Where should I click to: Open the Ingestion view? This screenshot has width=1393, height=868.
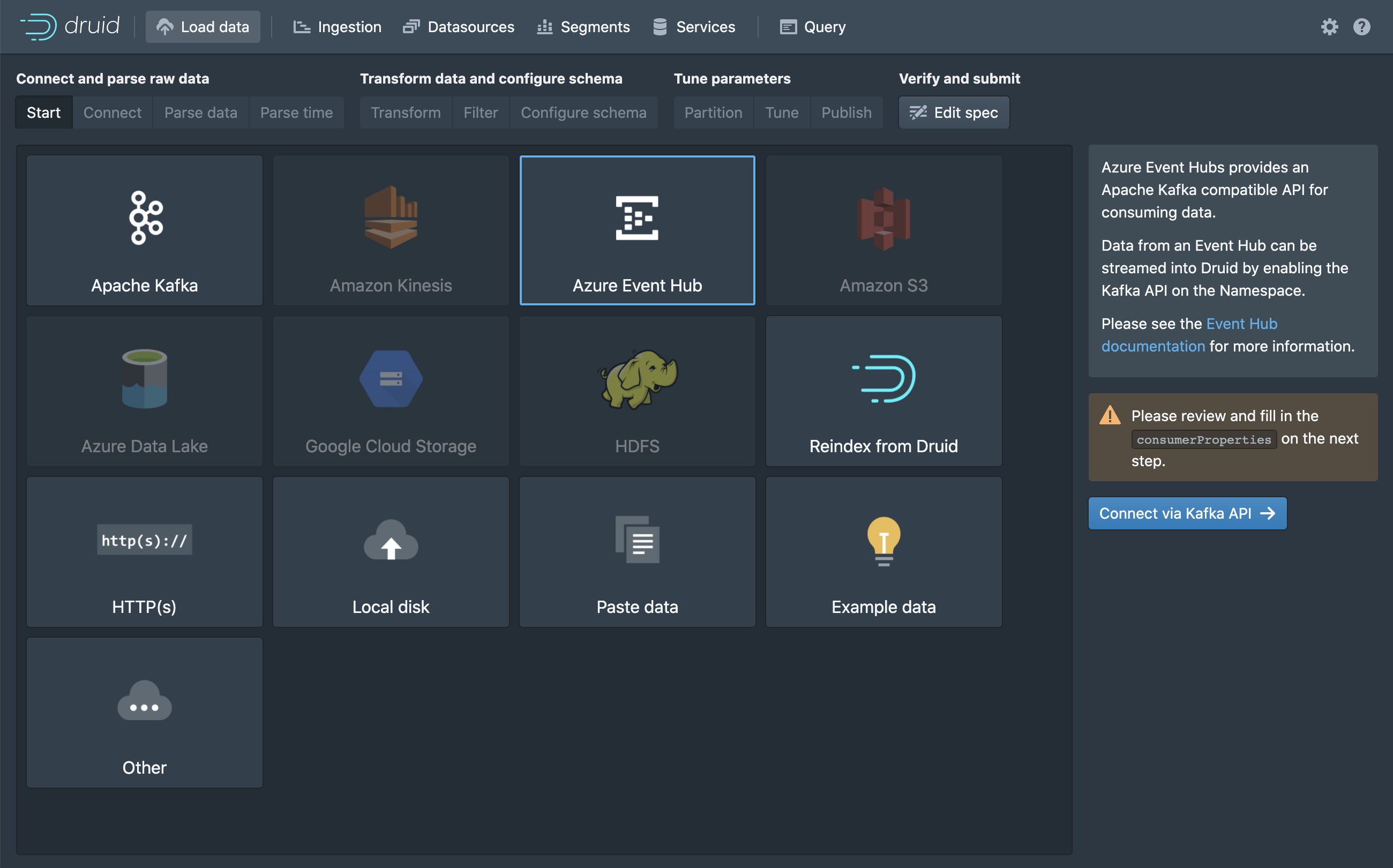pos(338,27)
